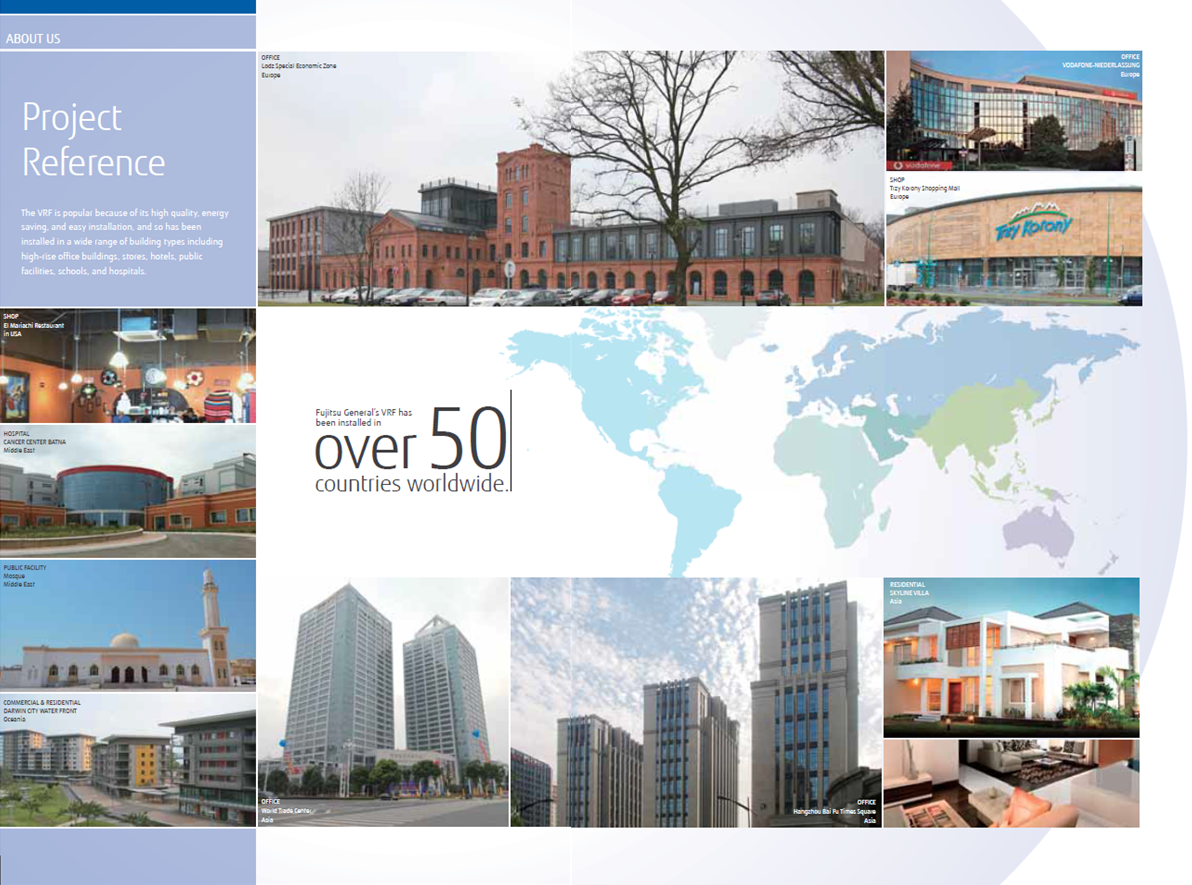Click the CANCER CENTER BATNA caption
This screenshot has height=885, width=1192.
click(x=34, y=442)
